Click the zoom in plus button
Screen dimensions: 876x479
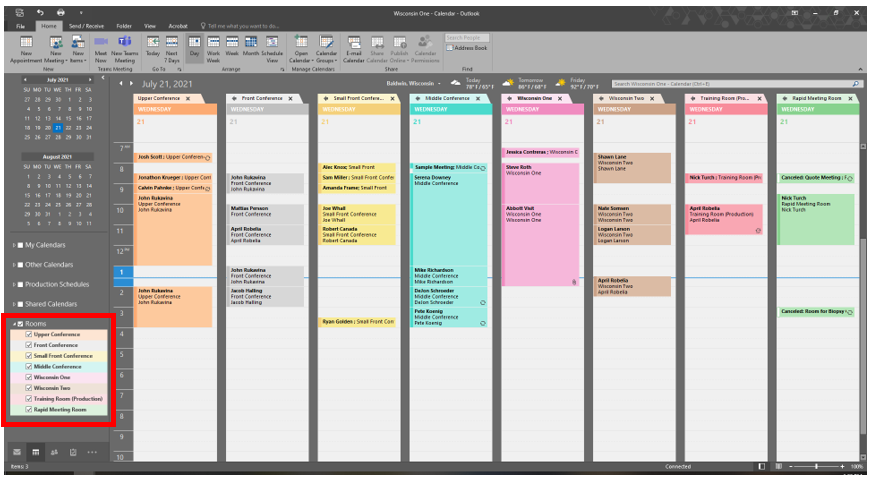click(842, 466)
